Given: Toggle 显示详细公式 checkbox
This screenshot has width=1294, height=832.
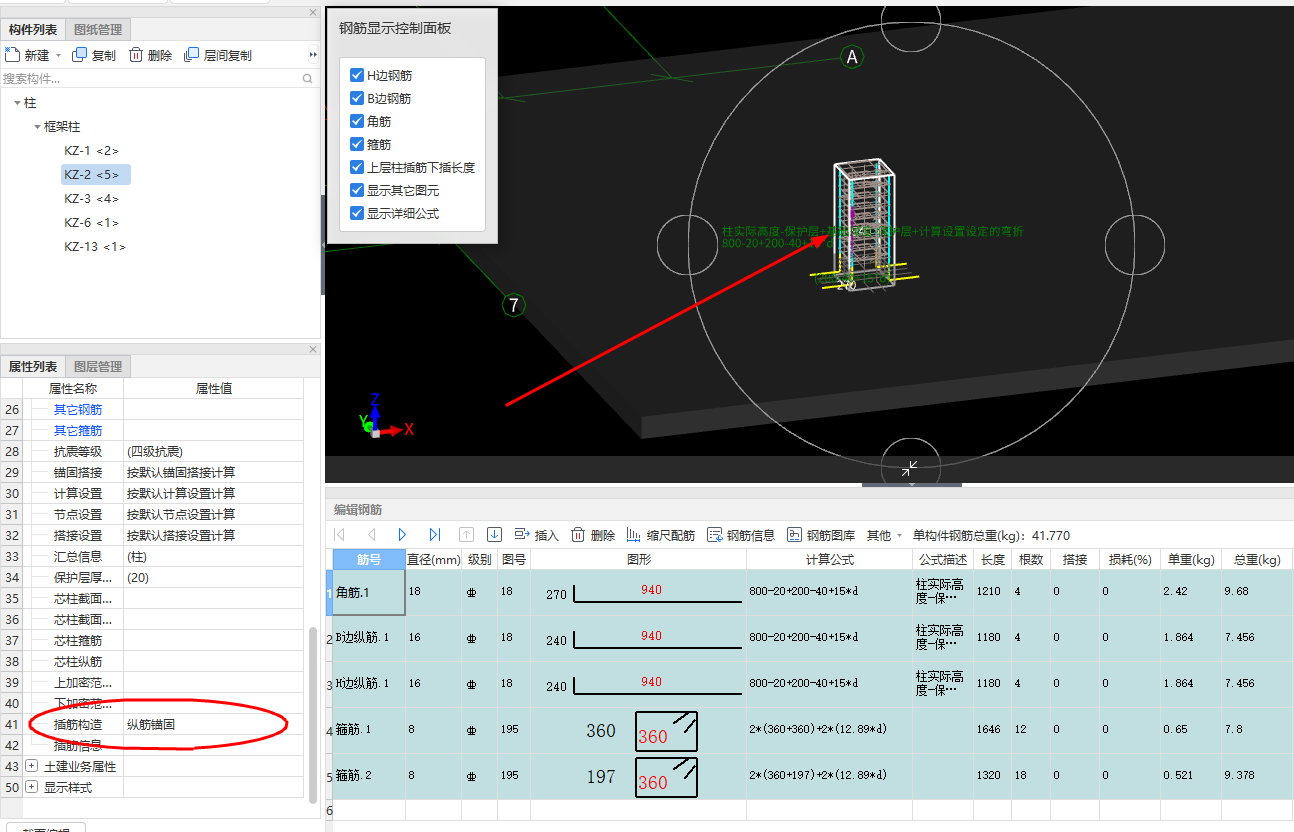Looking at the screenshot, I should 357,213.
